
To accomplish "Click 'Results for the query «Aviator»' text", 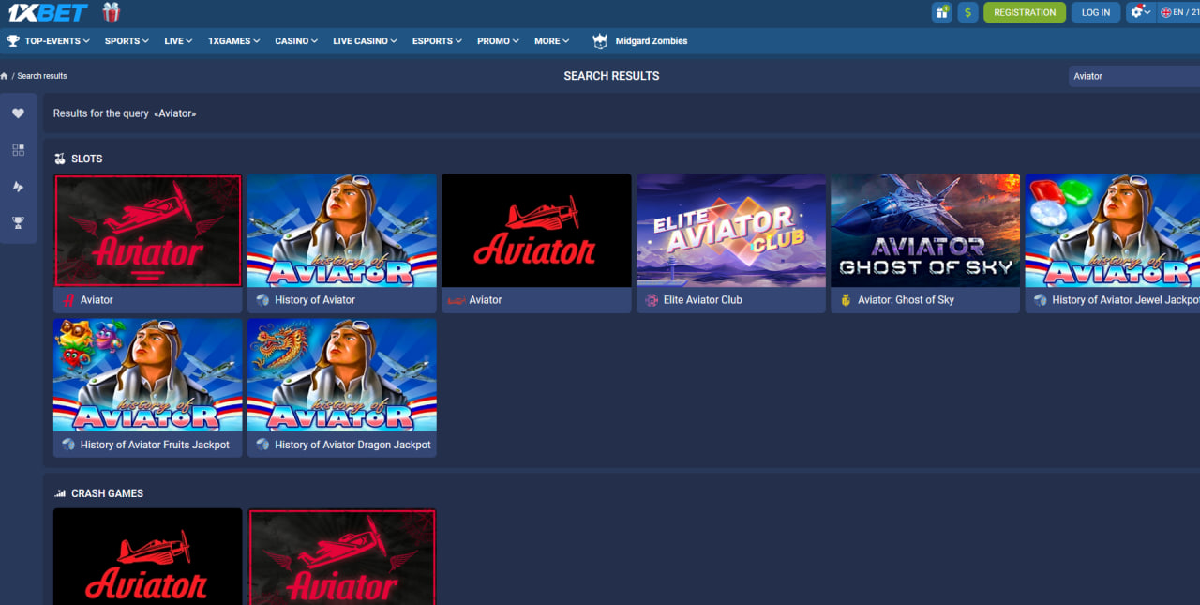I will click(125, 114).
